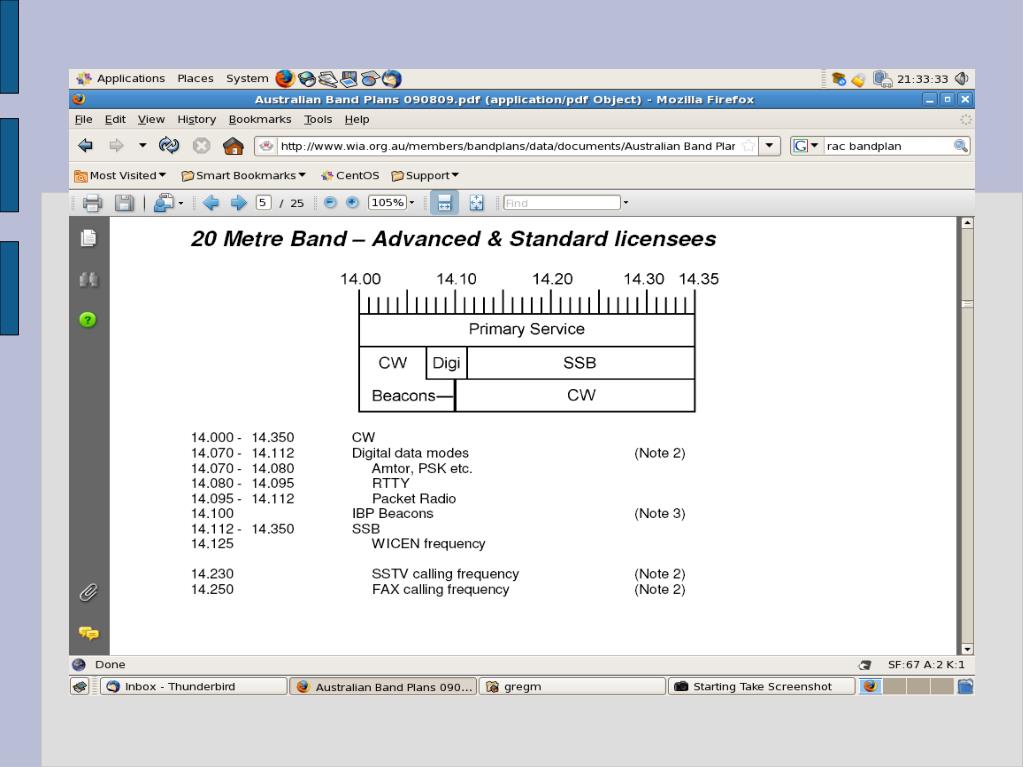Click the PDF page number field
This screenshot has height=767, width=1023.
262,203
